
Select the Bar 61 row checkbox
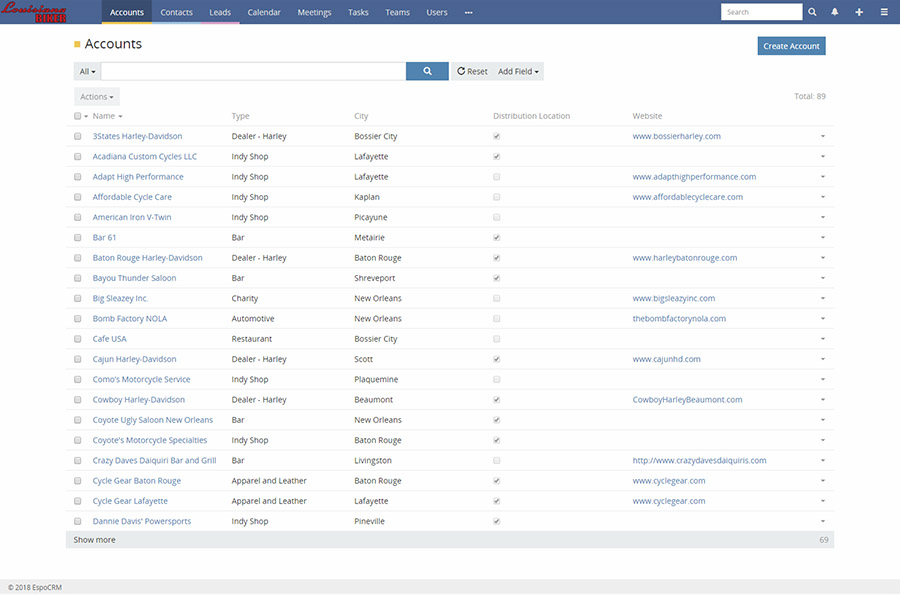[78, 238]
